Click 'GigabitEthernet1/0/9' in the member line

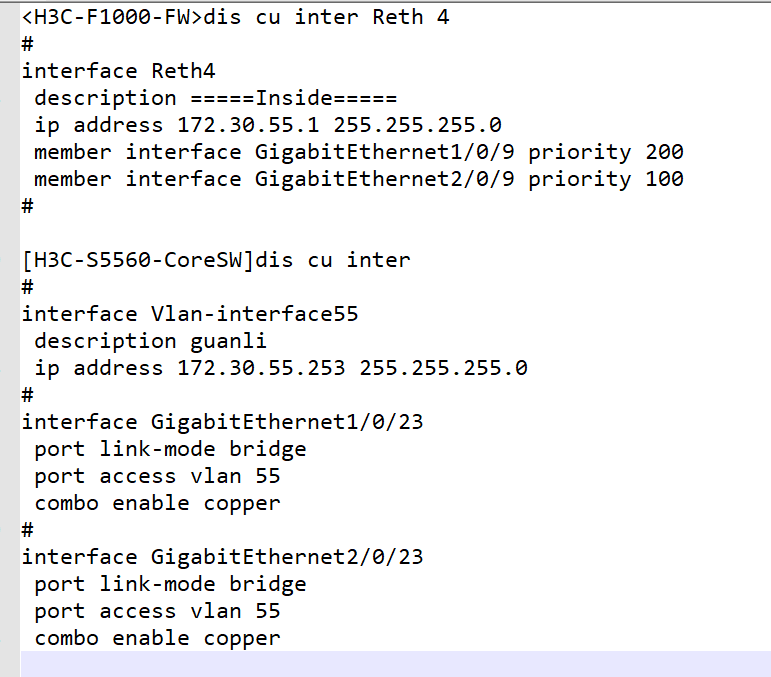386,152
